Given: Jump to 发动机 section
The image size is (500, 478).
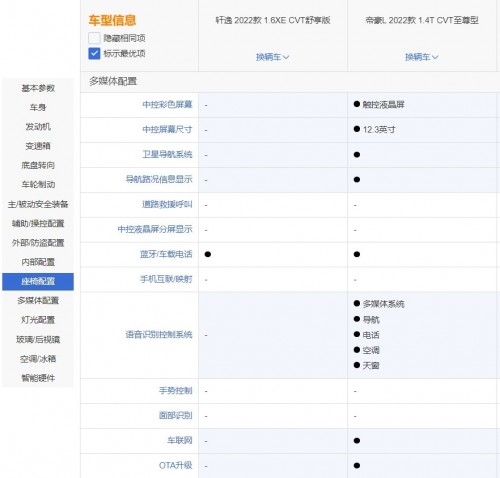Looking at the screenshot, I should 38,127.
